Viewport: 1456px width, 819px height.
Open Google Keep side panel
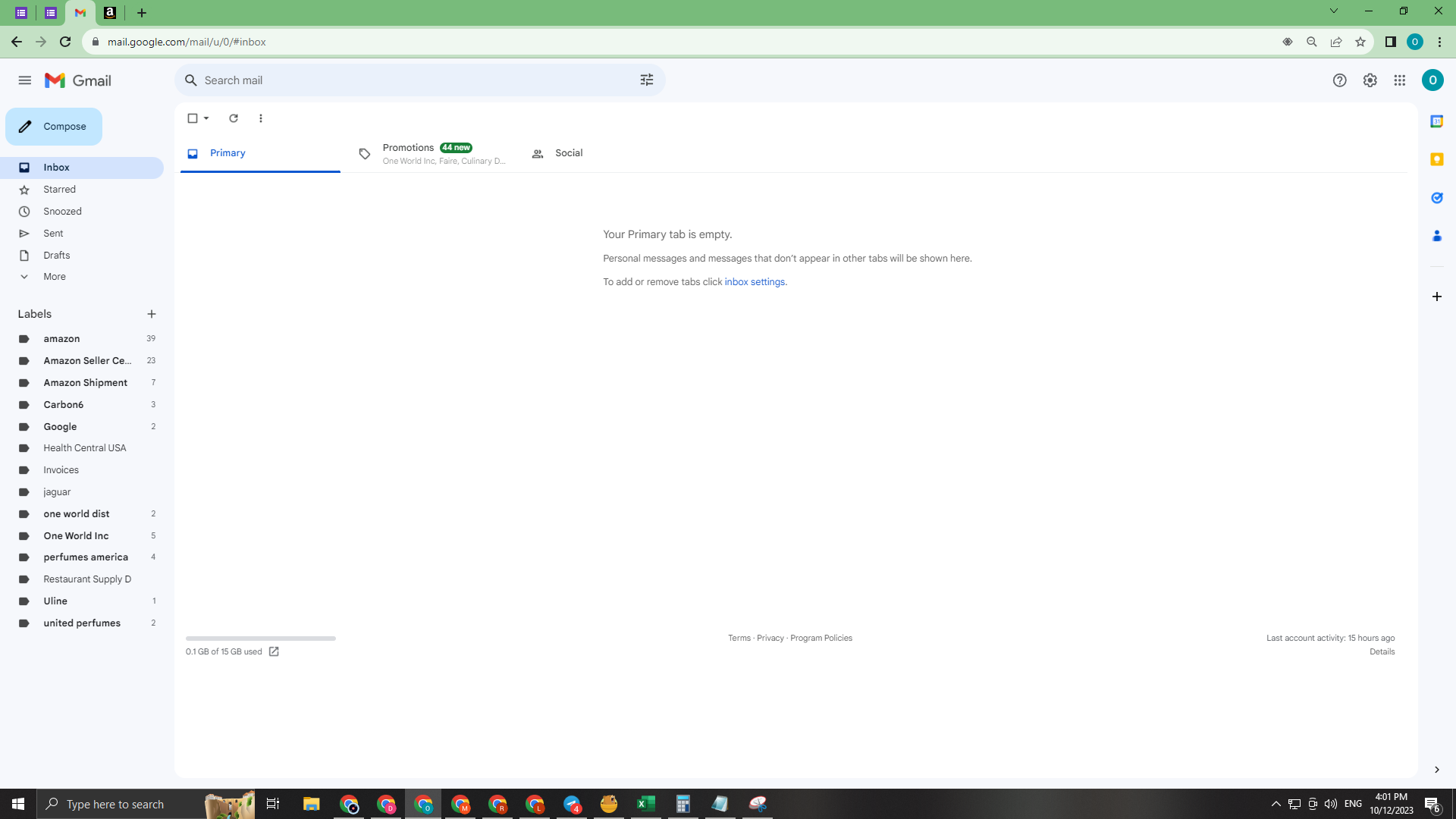pos(1437,159)
